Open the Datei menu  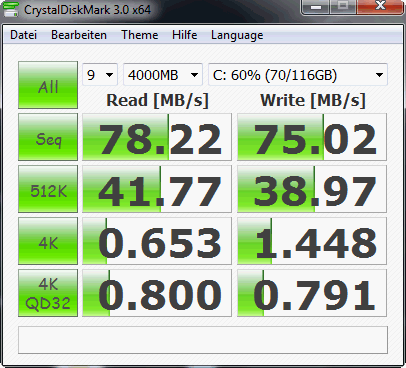pyautogui.click(x=23, y=35)
